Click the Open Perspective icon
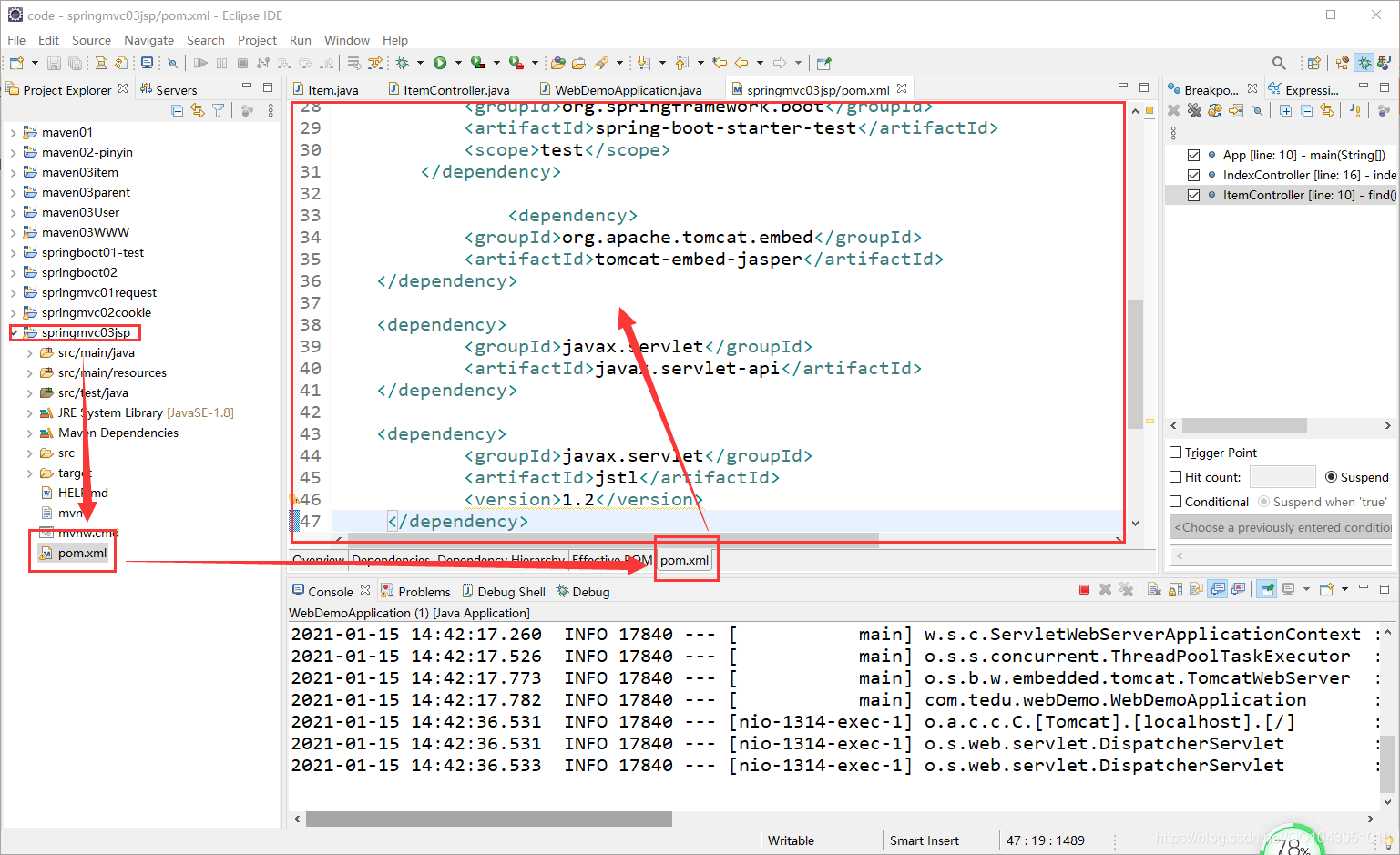Image resolution: width=1400 pixels, height=855 pixels. (1313, 63)
